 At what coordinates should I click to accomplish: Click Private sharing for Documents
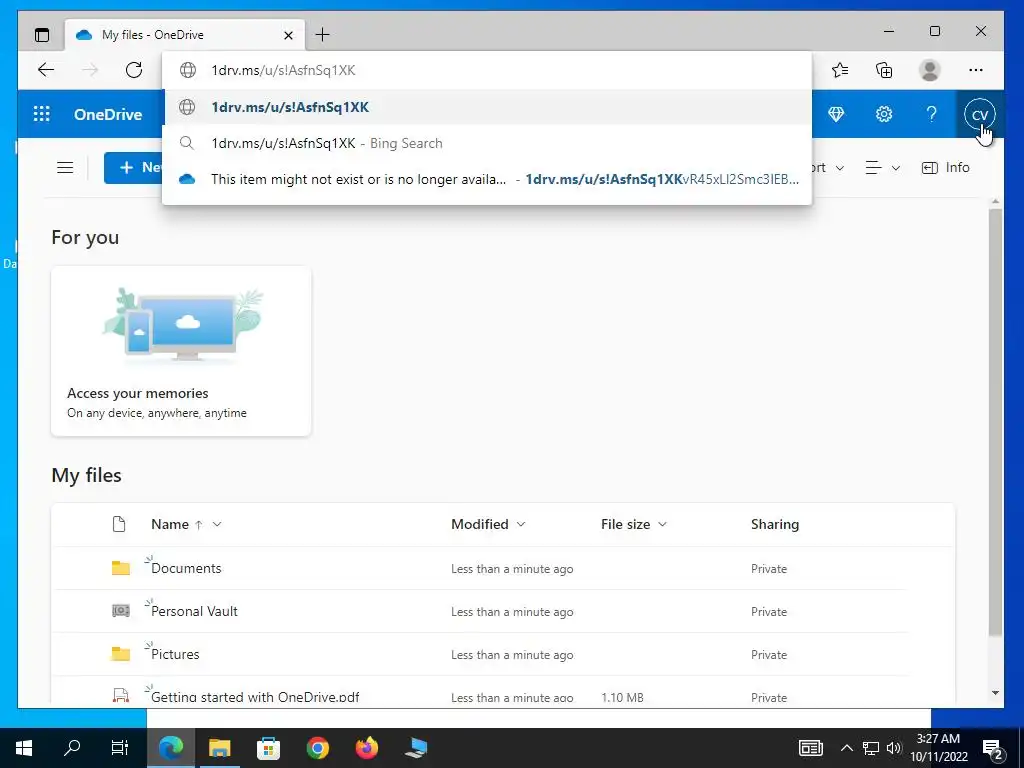[x=769, y=569]
